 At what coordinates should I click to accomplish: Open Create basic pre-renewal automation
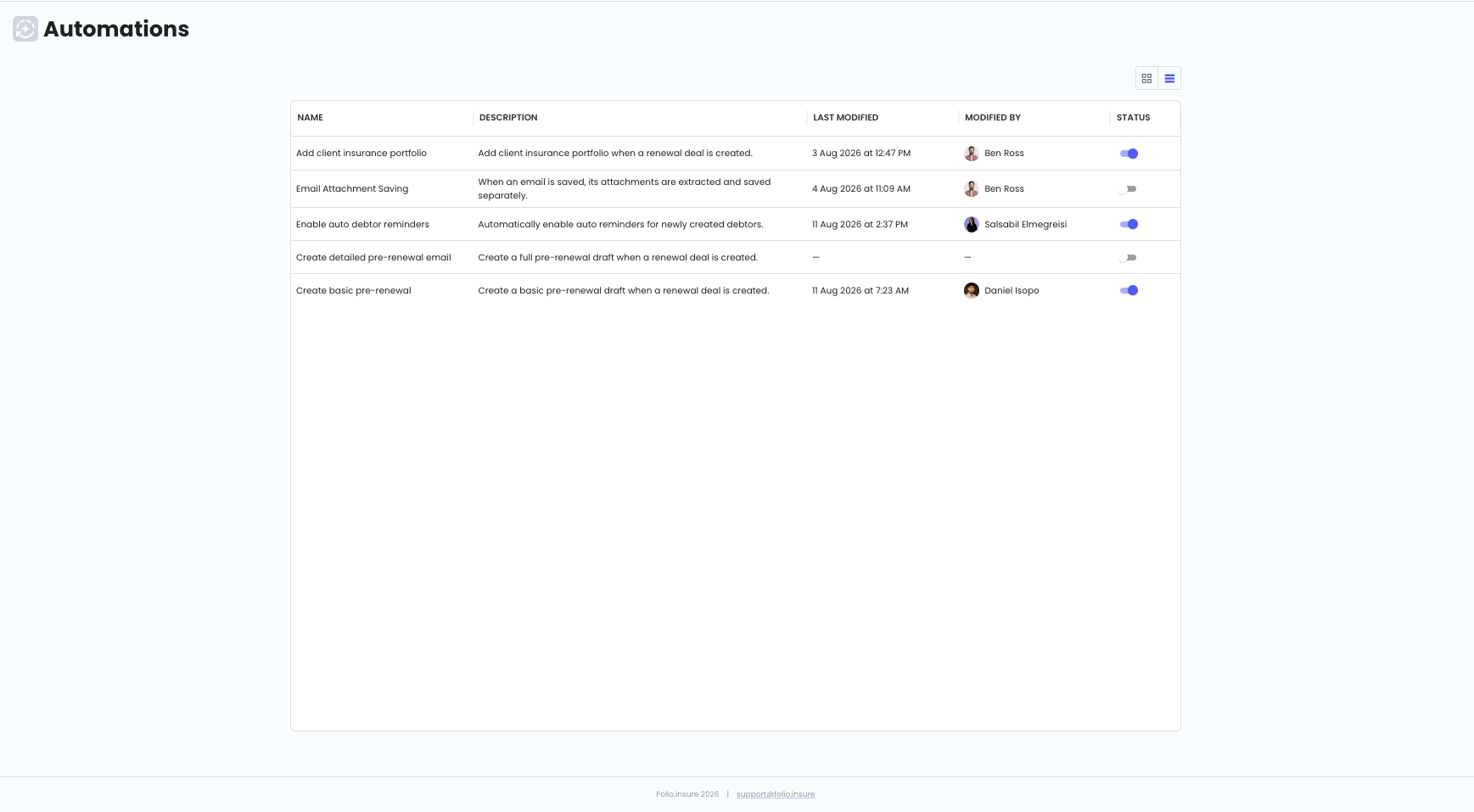click(354, 291)
